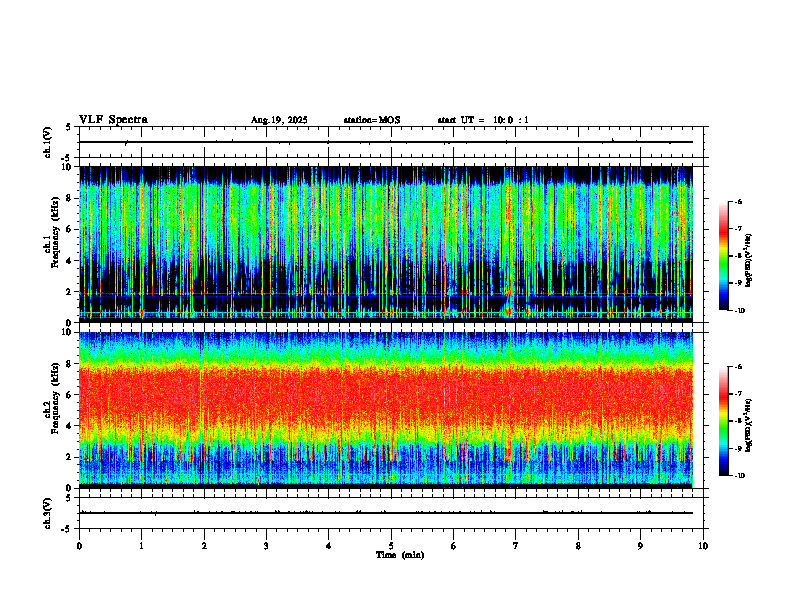The image size is (792, 612).
Task: Click the ch.1 color bar "-9" tick label
Action: 738,283
